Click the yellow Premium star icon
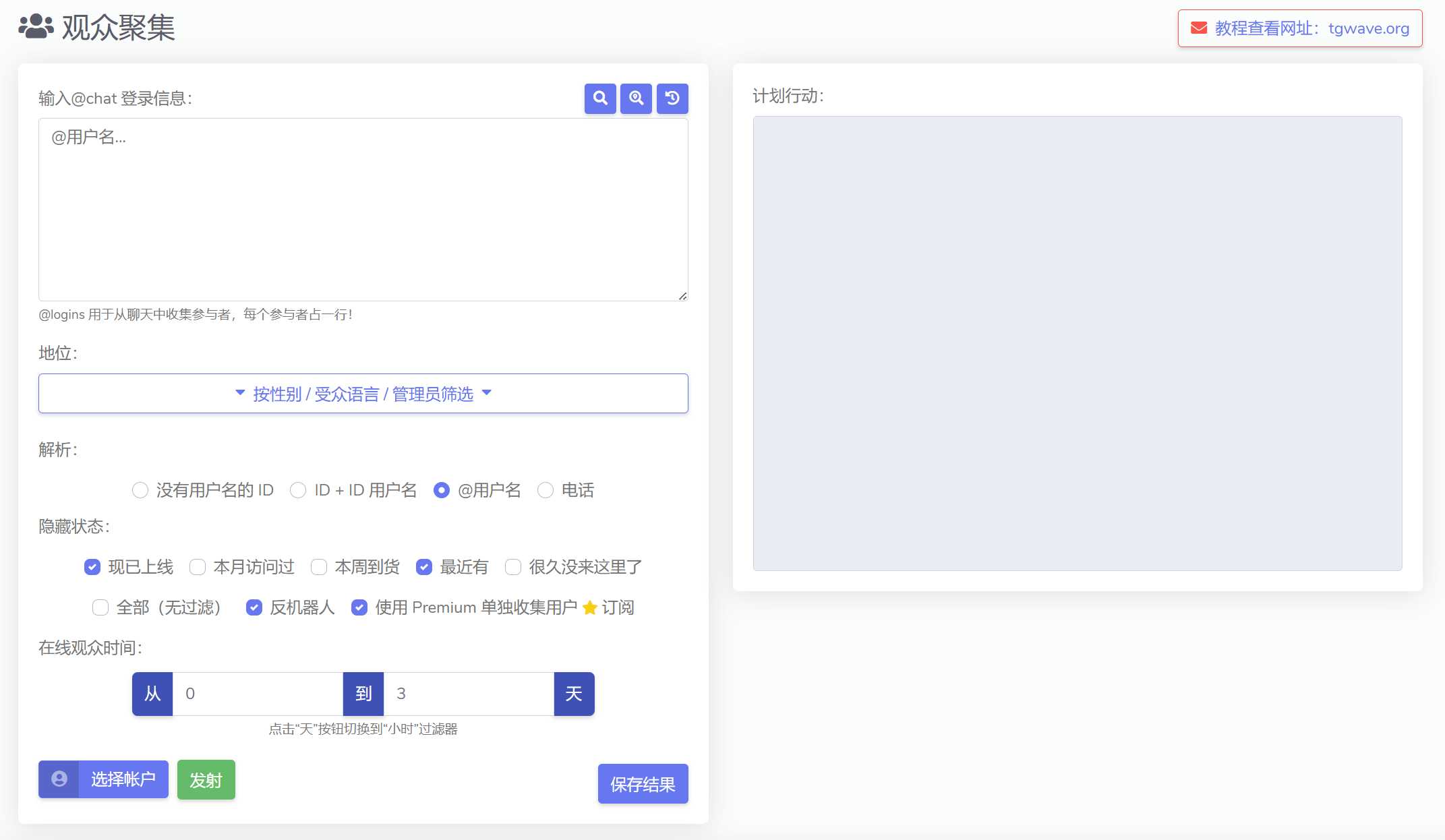The width and height of the screenshot is (1445, 840). pyautogui.click(x=589, y=608)
